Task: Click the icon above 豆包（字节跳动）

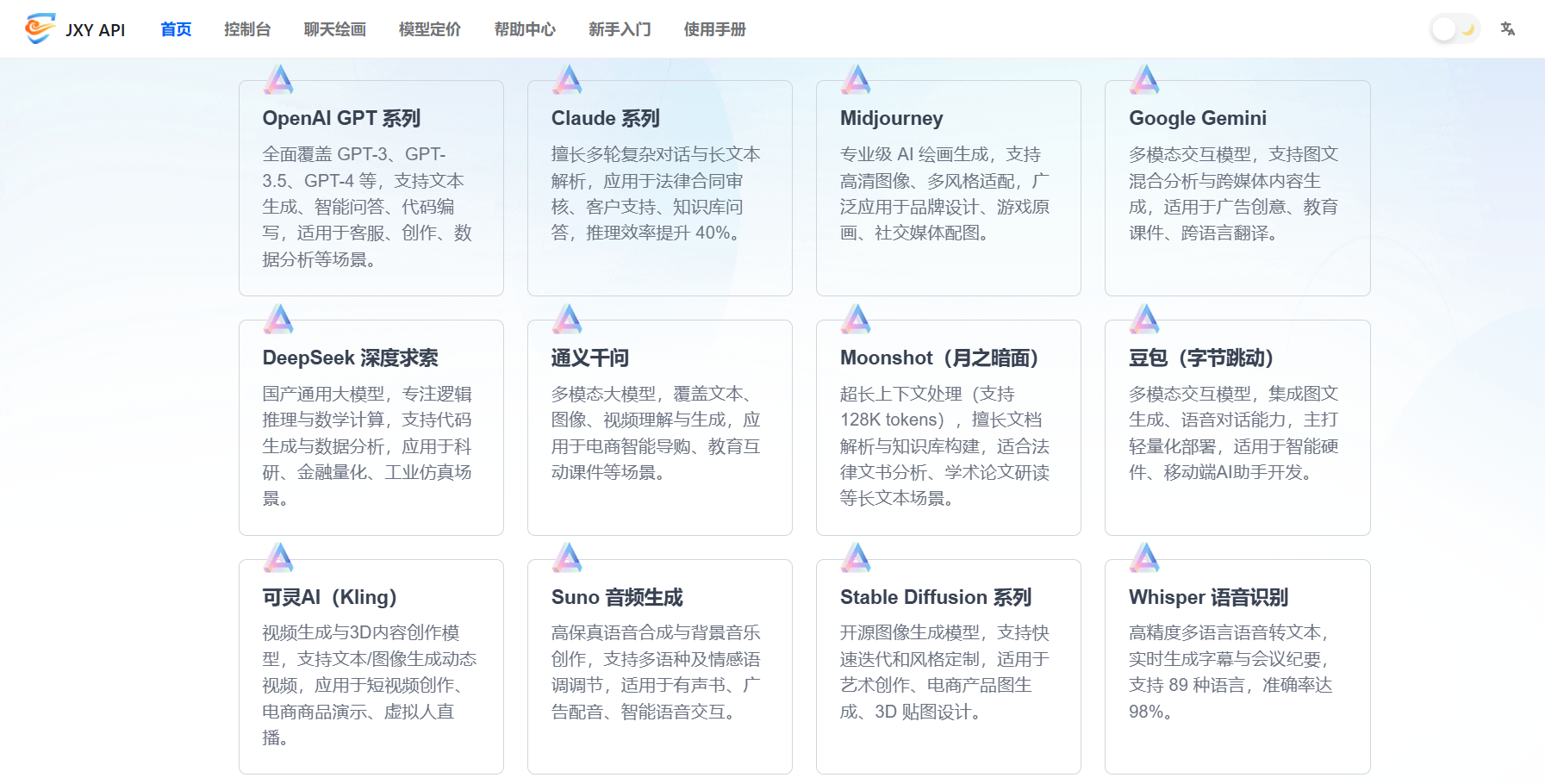Action: pyautogui.click(x=1144, y=319)
